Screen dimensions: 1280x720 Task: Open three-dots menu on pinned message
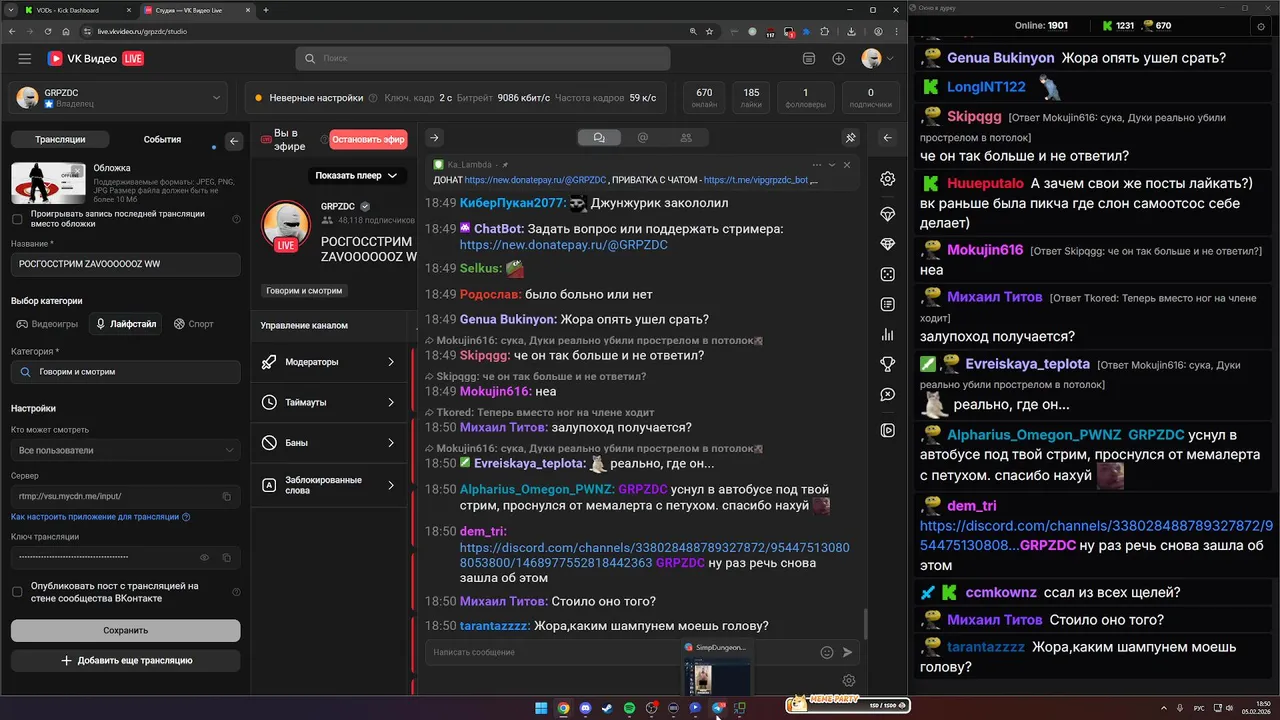point(817,165)
